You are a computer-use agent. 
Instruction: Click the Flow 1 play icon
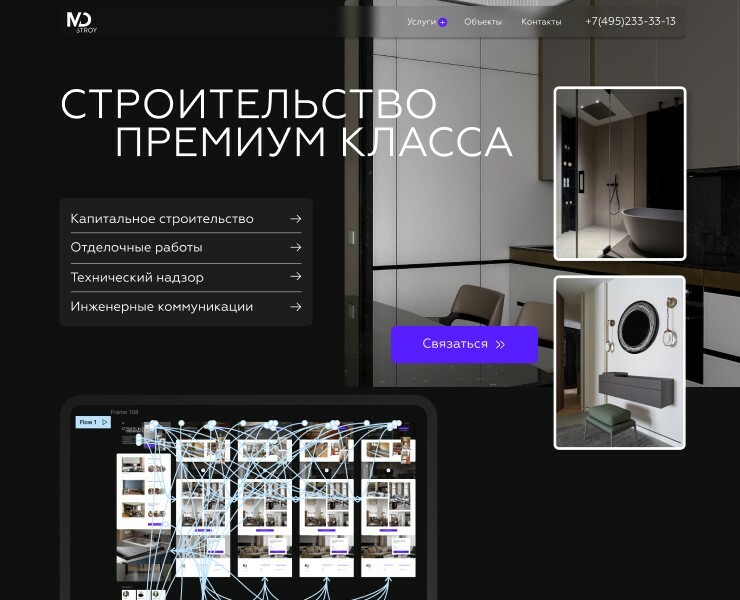104,422
